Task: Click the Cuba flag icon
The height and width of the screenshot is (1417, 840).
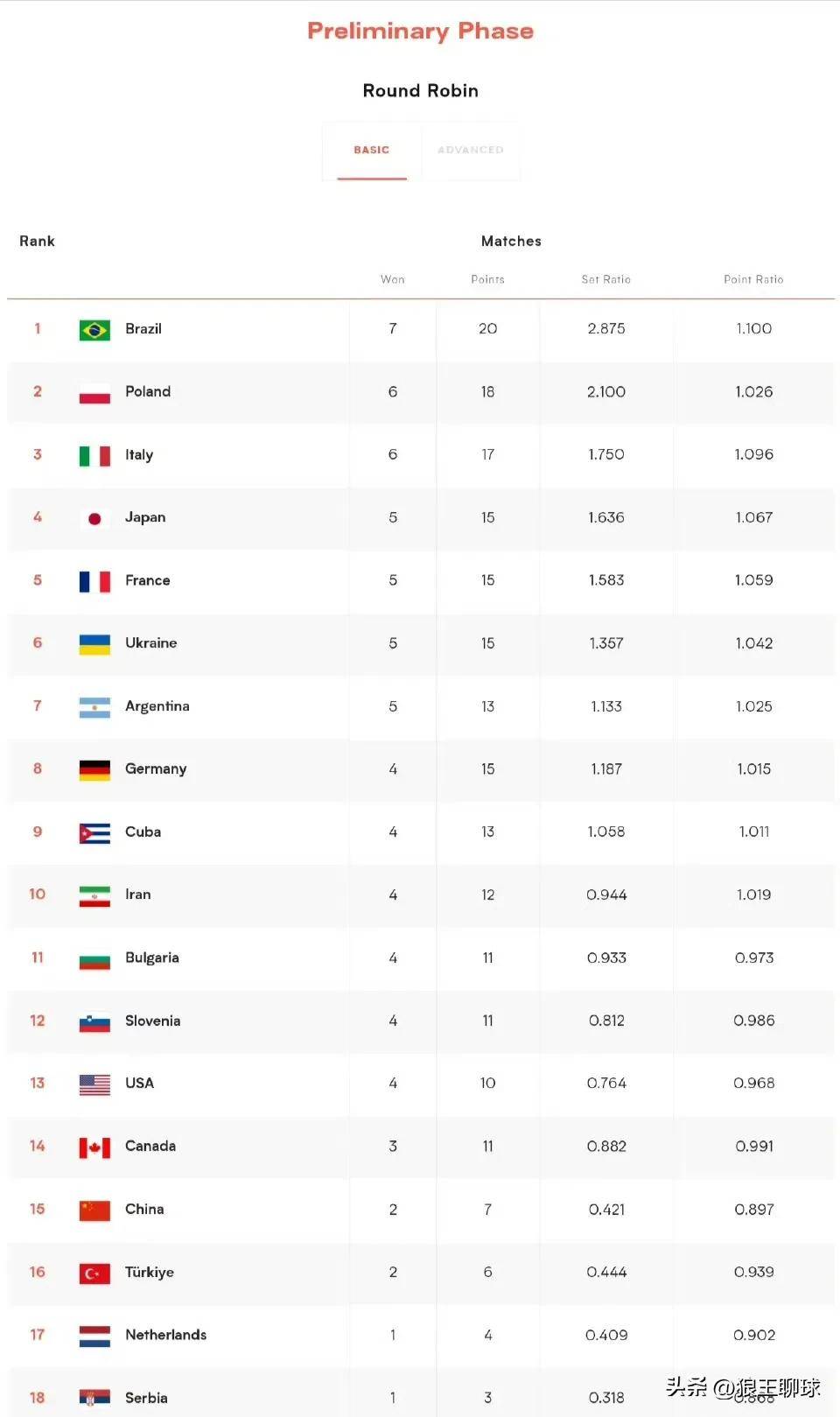Action: 94,832
